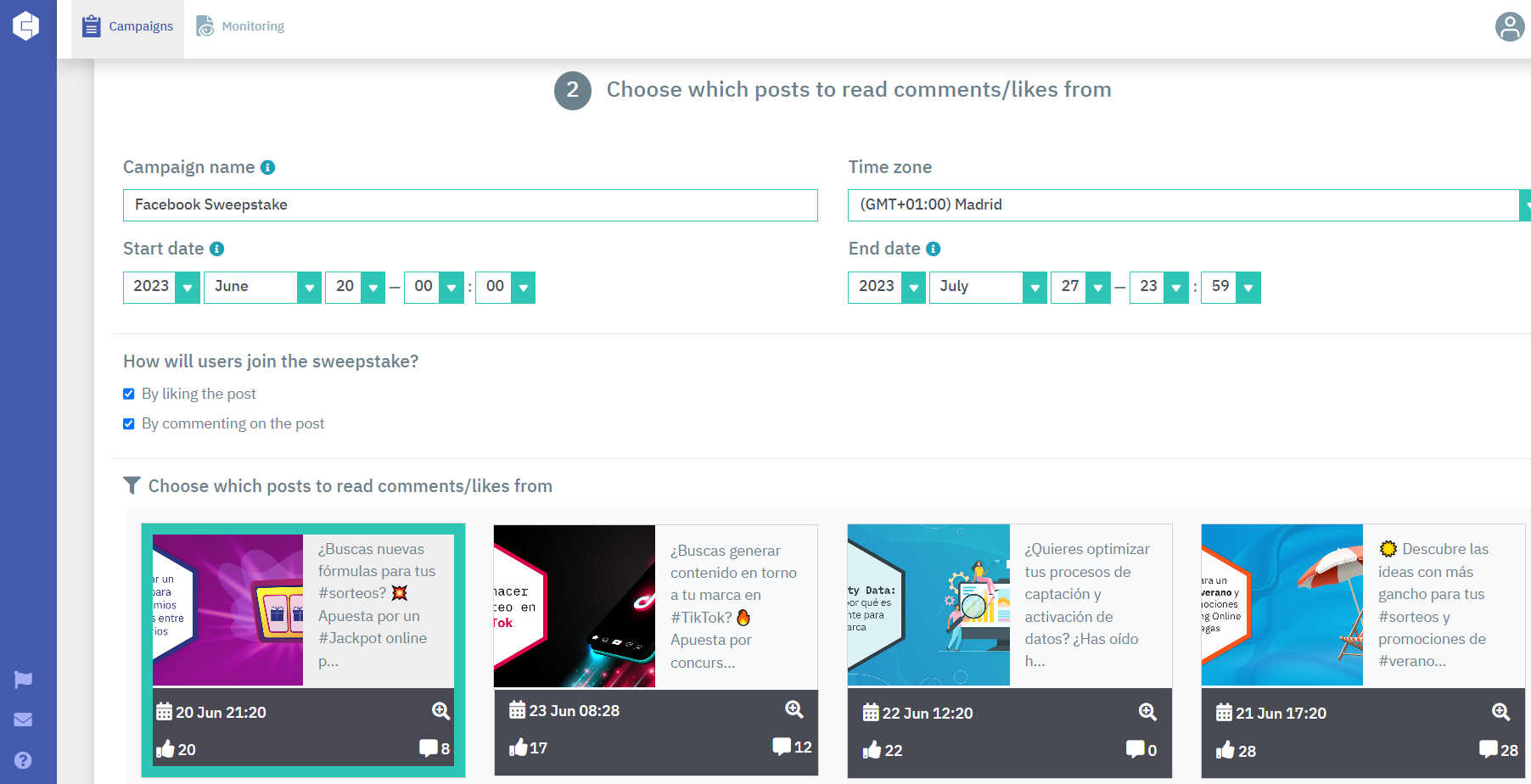The width and height of the screenshot is (1531, 784).
Task: Select the Campaigns tab
Action: pos(127,26)
